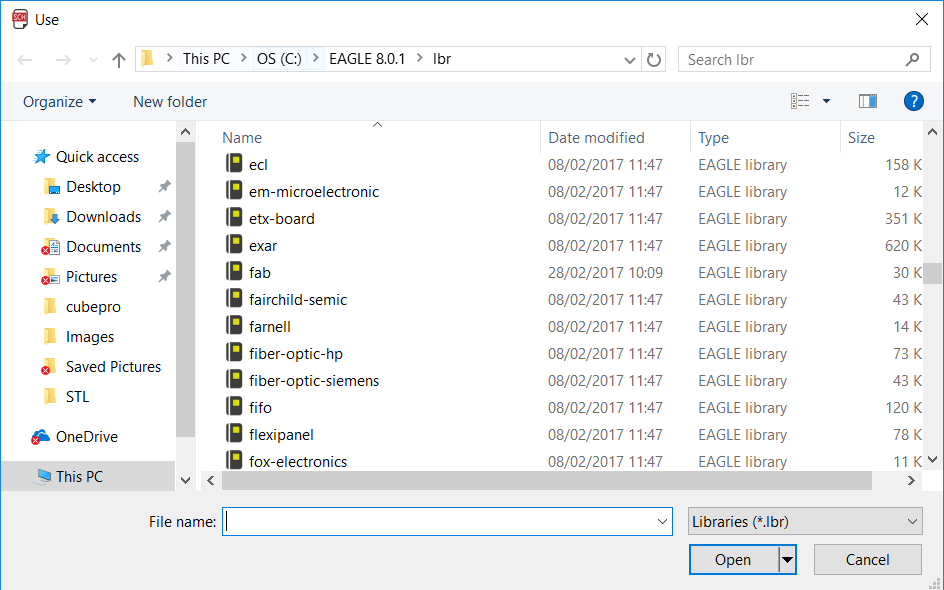Expand the view options dropdown arrow
This screenshot has height=590, width=944.
(x=826, y=101)
